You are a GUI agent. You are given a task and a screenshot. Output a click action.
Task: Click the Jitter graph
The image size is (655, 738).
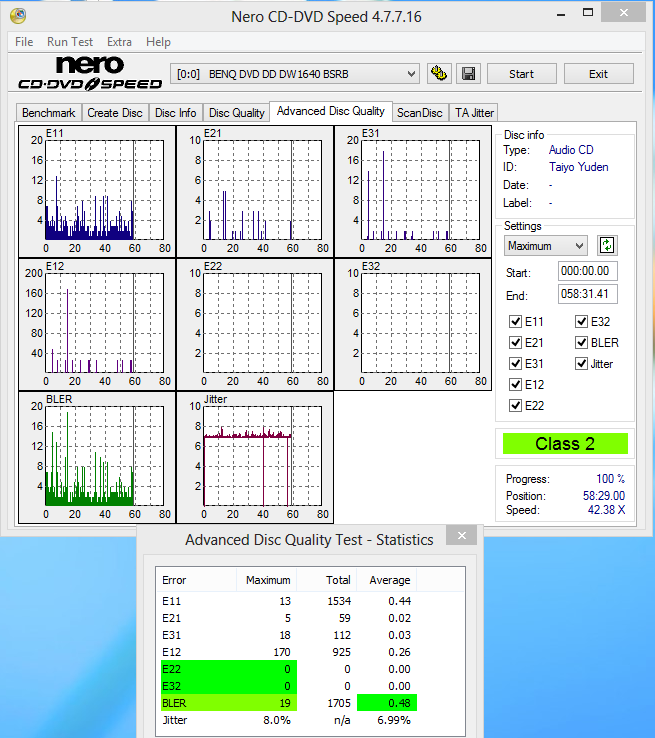[x=255, y=457]
